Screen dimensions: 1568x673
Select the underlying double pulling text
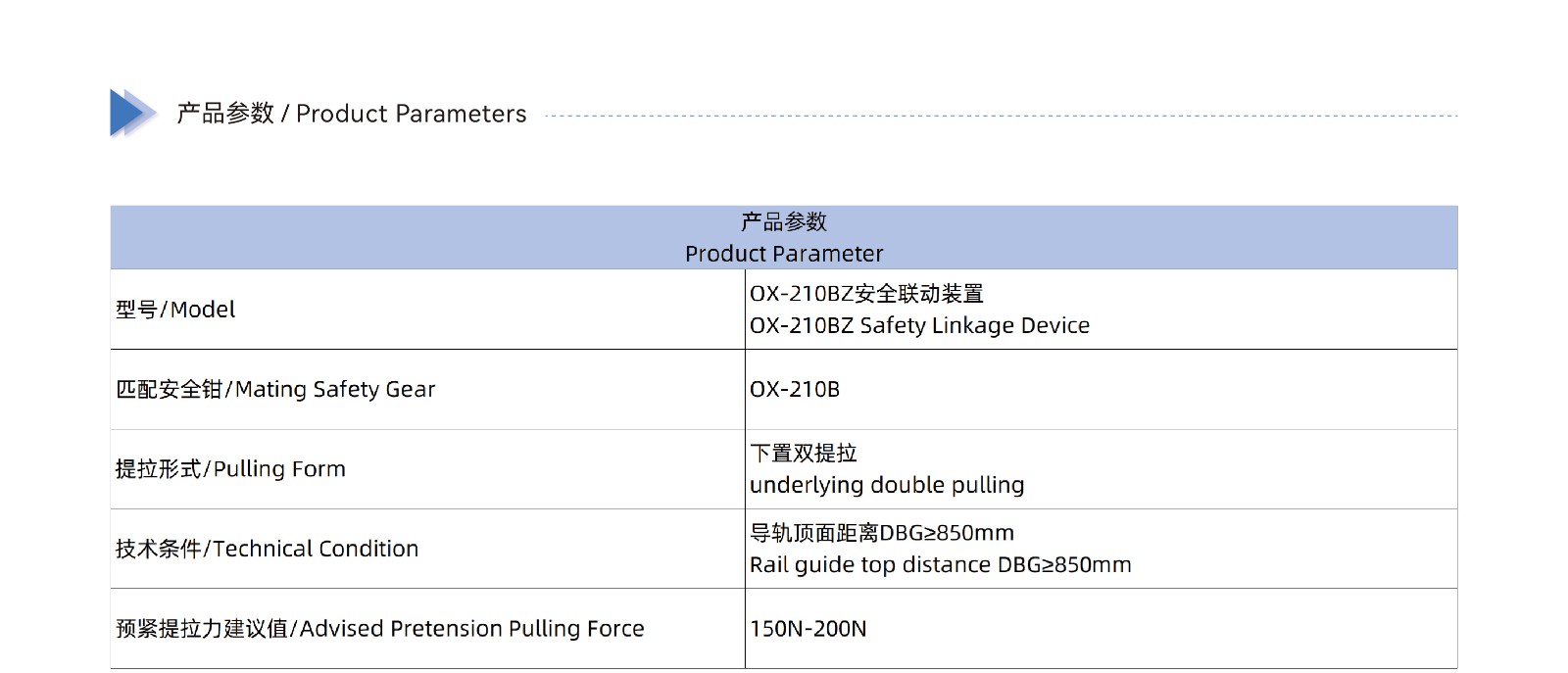pyautogui.click(x=887, y=485)
